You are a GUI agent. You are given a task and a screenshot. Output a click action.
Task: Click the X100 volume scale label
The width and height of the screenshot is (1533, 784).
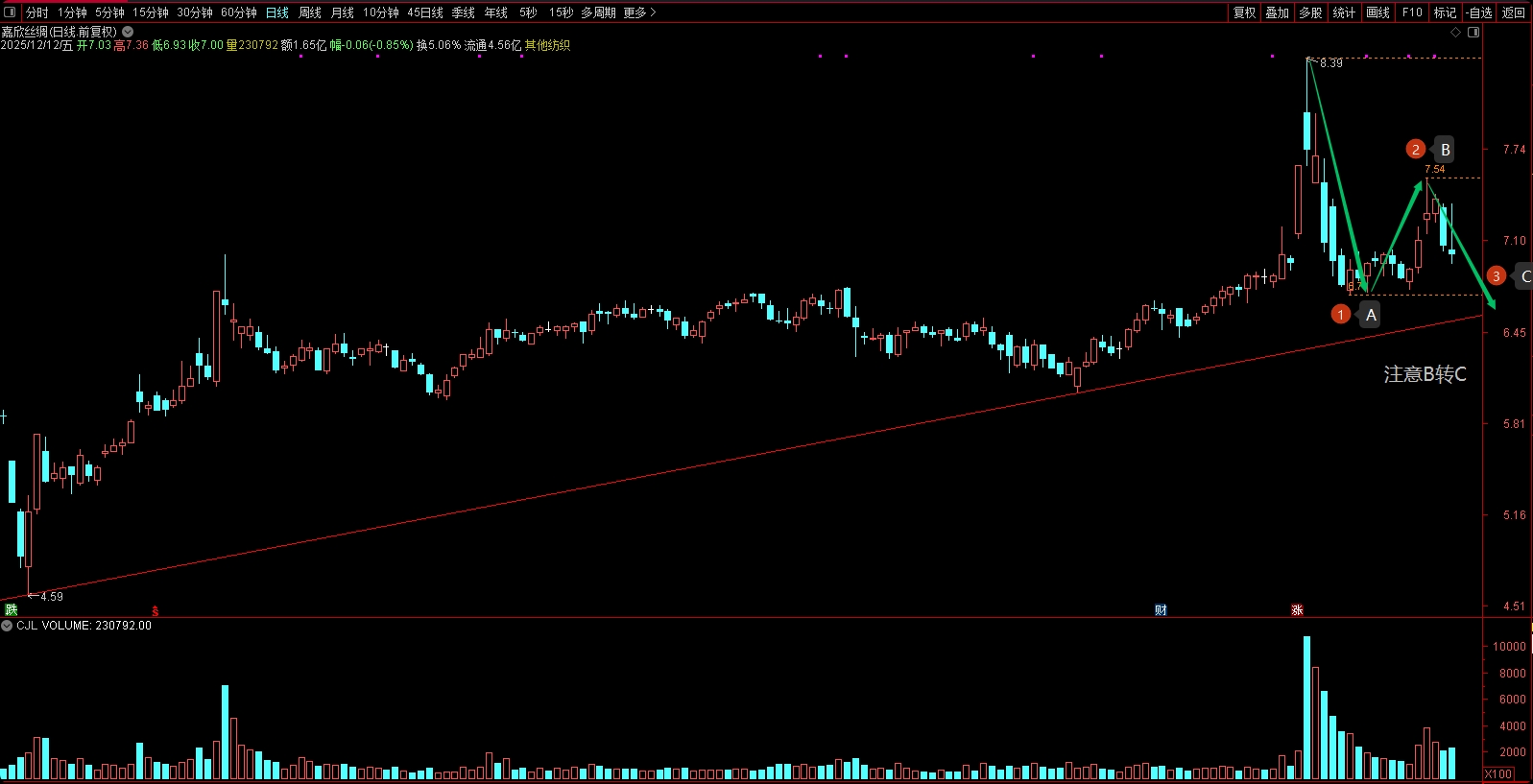(1498, 774)
